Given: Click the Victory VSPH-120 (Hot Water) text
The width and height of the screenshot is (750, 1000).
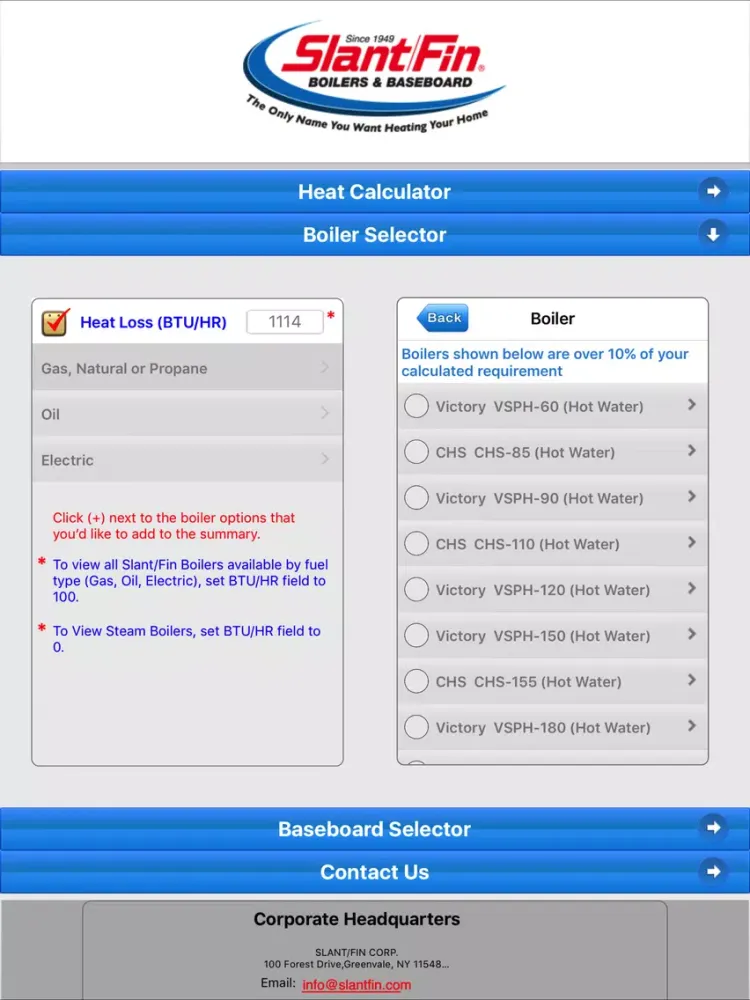Looking at the screenshot, I should point(543,590).
